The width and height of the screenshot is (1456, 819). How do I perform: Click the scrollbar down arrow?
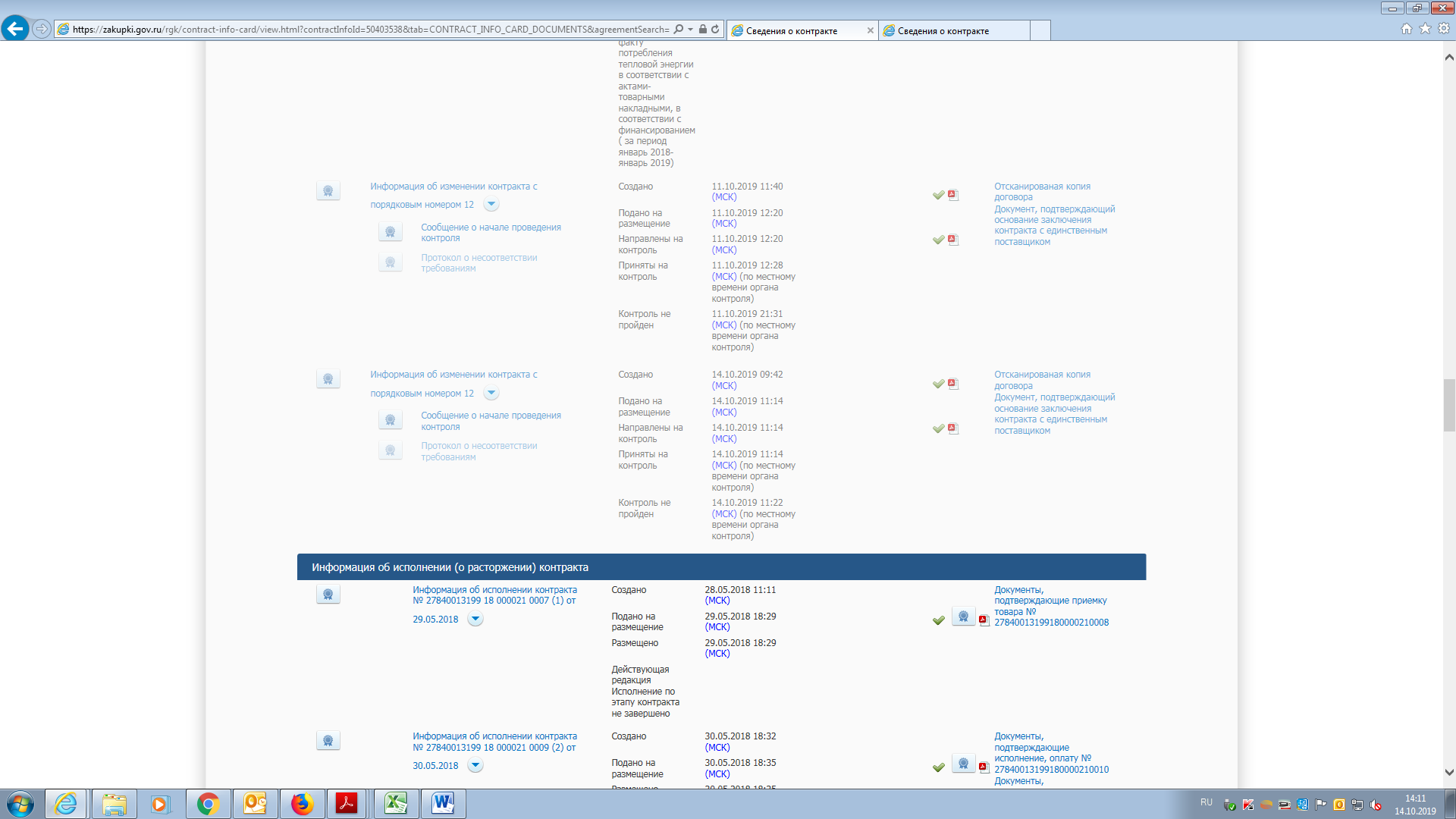click(1449, 773)
